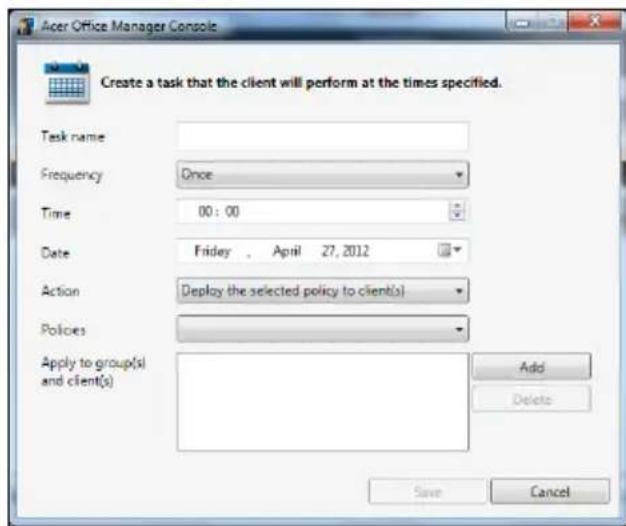Select the month April in the Date field
Screen dimensions: 626x526
point(287,251)
